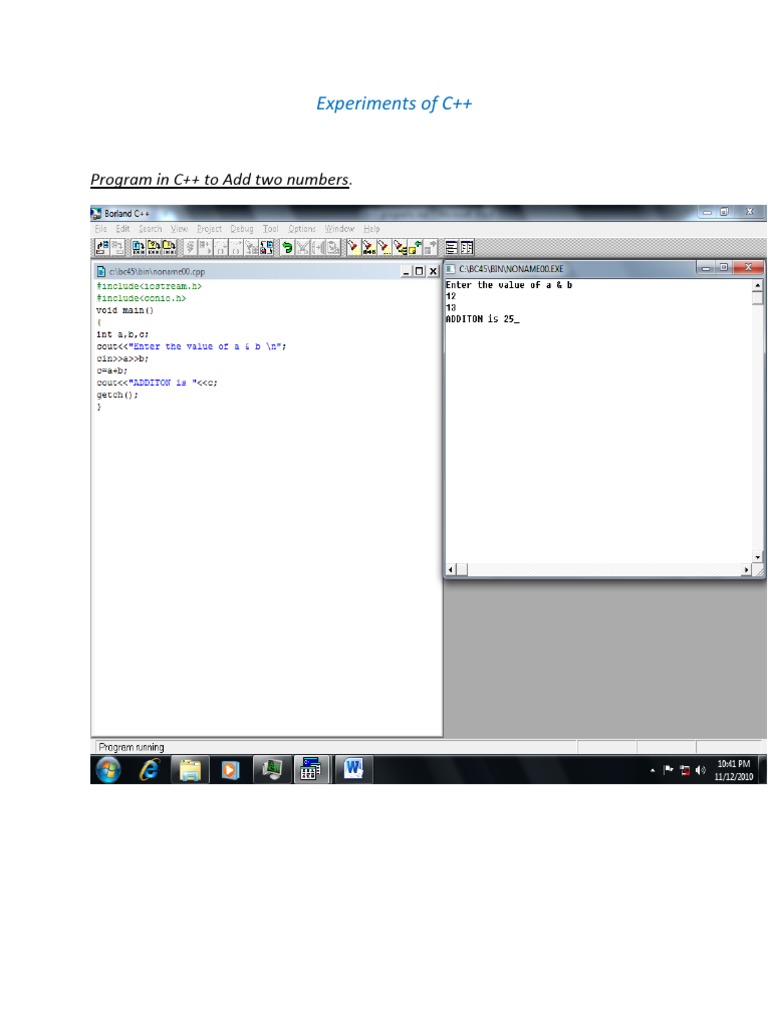The image size is (768, 1024).
Task: Click the gray box with arrow icon
Action: coord(430,248)
